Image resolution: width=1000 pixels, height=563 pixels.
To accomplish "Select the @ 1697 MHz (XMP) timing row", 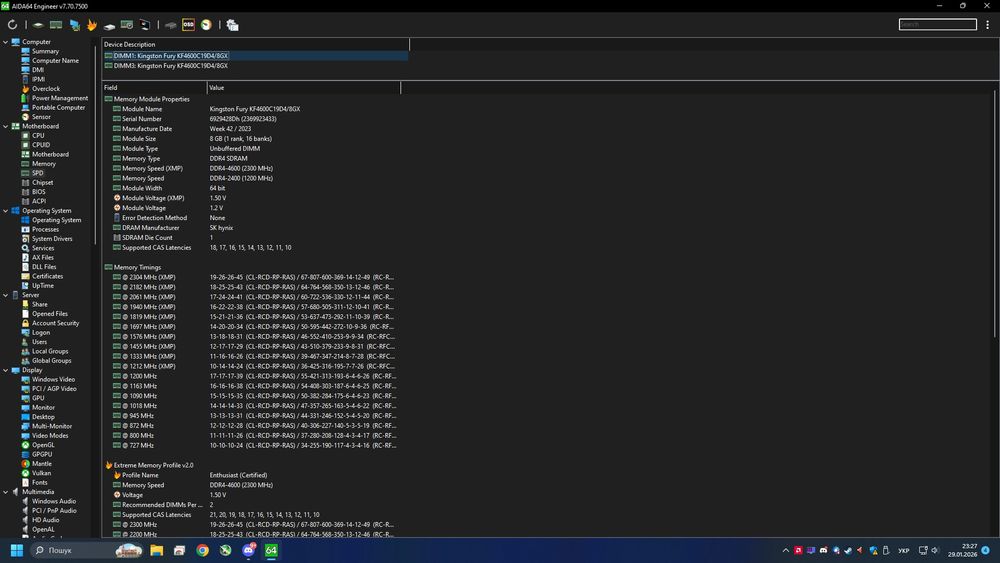I will coord(252,326).
